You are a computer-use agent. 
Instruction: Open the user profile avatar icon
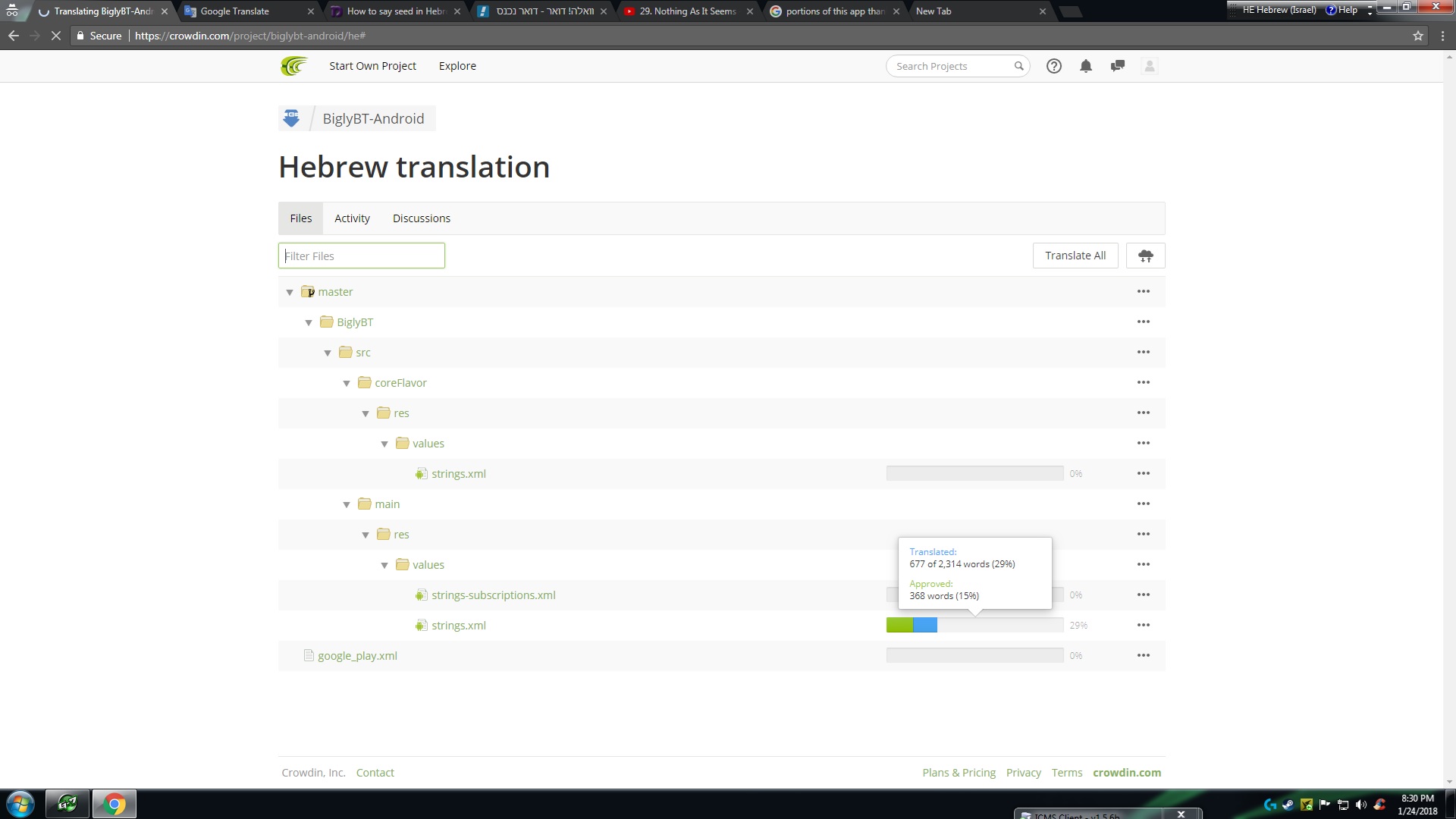1150,66
